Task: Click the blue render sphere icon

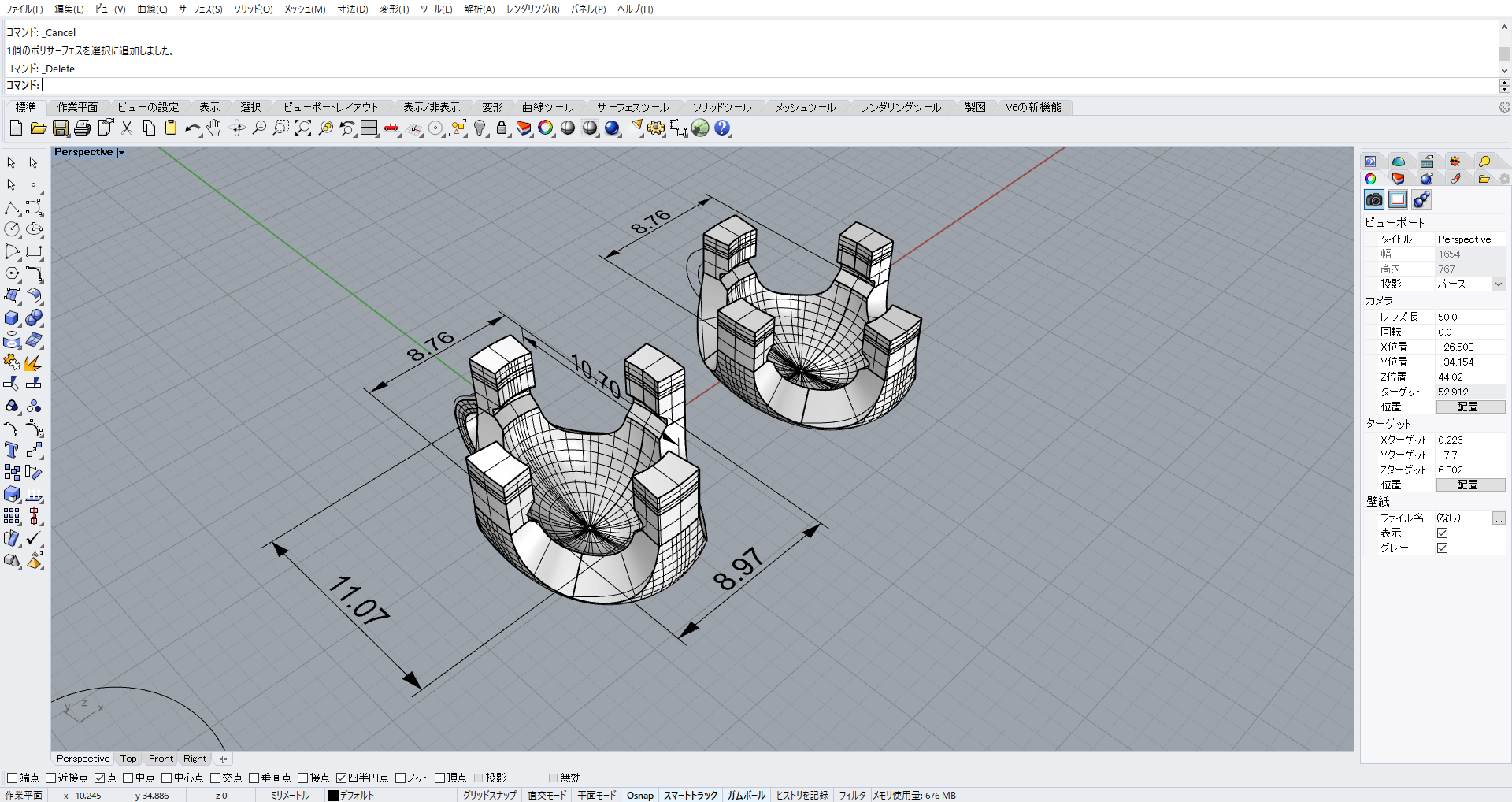Action: (x=612, y=128)
